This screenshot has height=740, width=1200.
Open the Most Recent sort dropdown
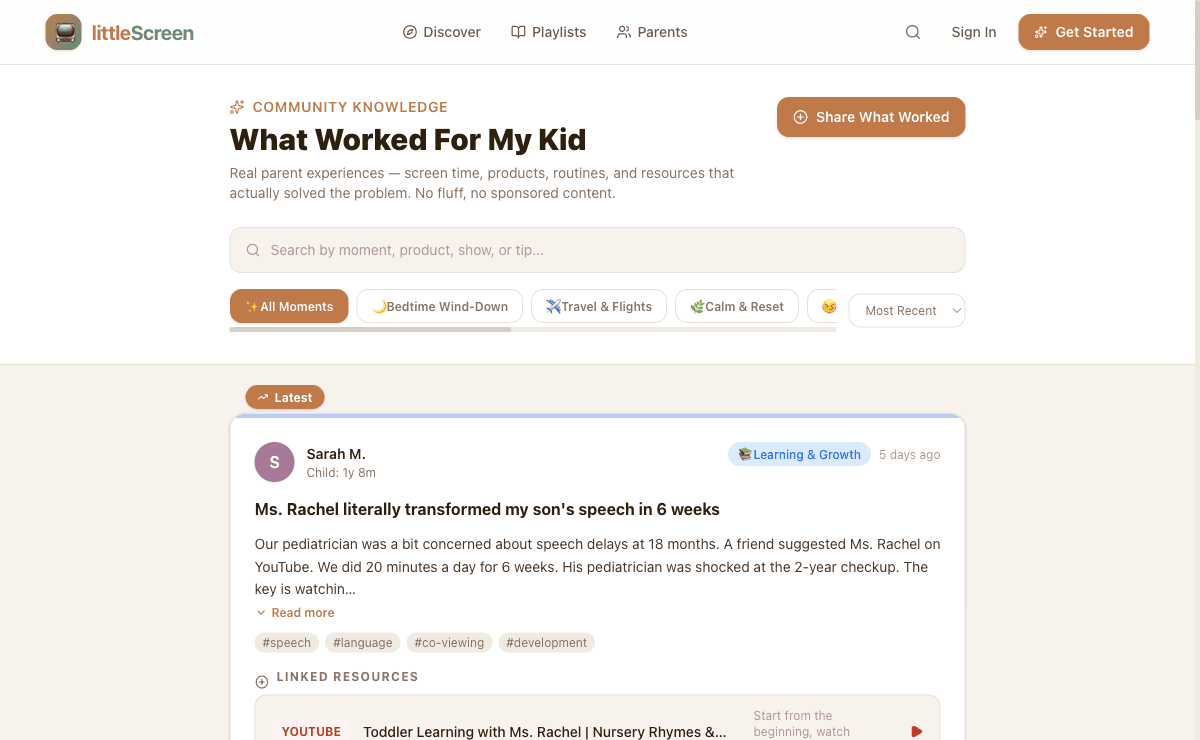coord(906,310)
